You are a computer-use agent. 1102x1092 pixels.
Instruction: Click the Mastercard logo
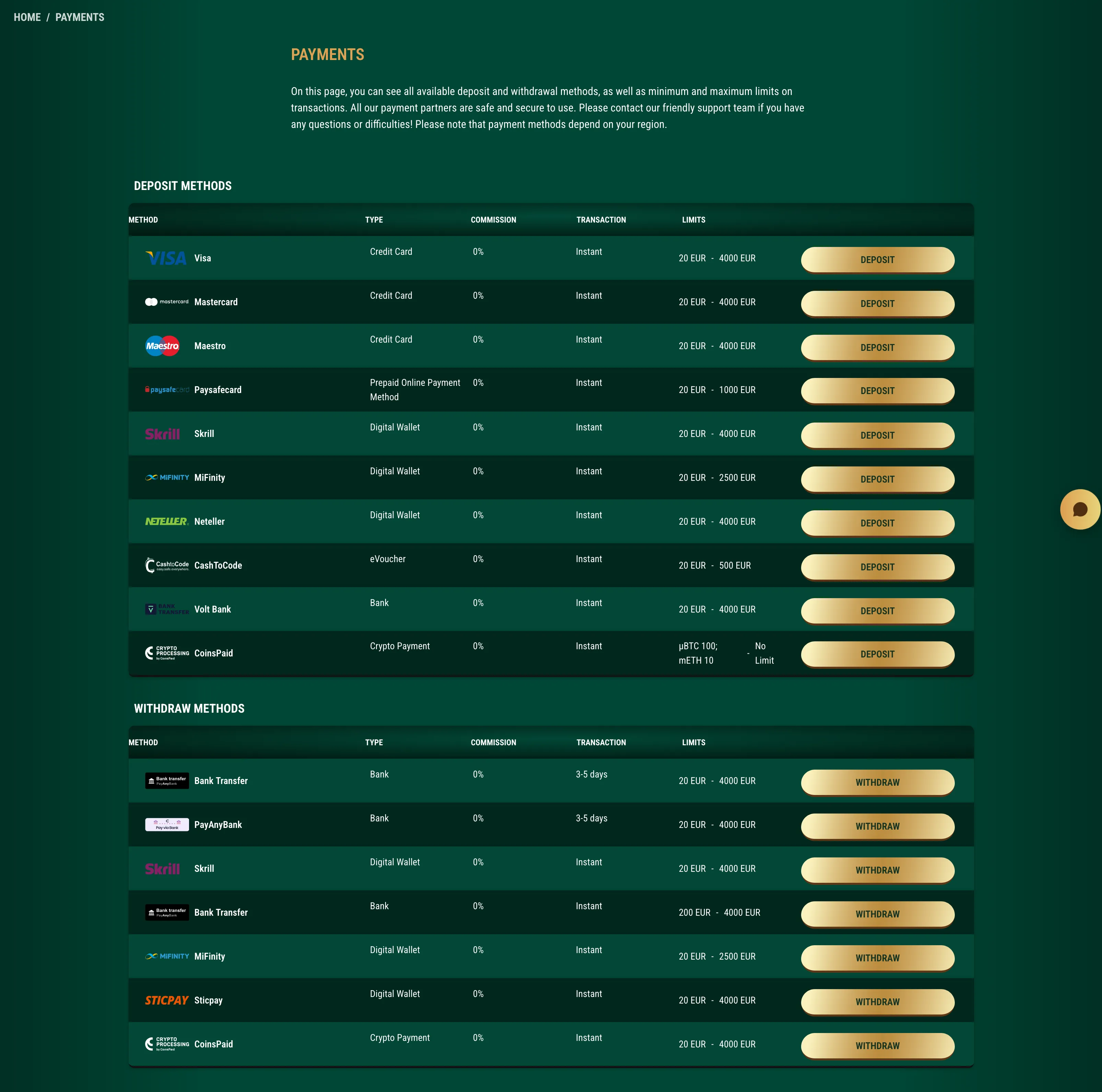[x=166, y=302]
